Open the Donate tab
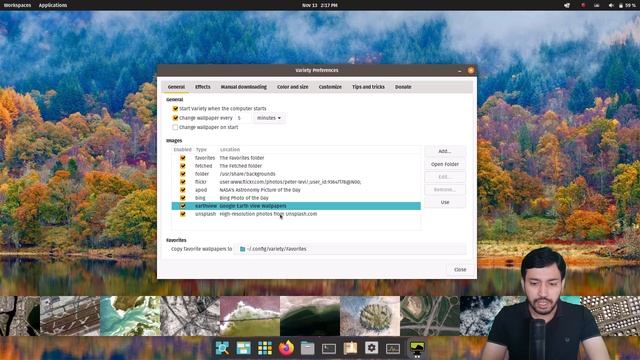The height and width of the screenshot is (360, 640). click(x=403, y=87)
